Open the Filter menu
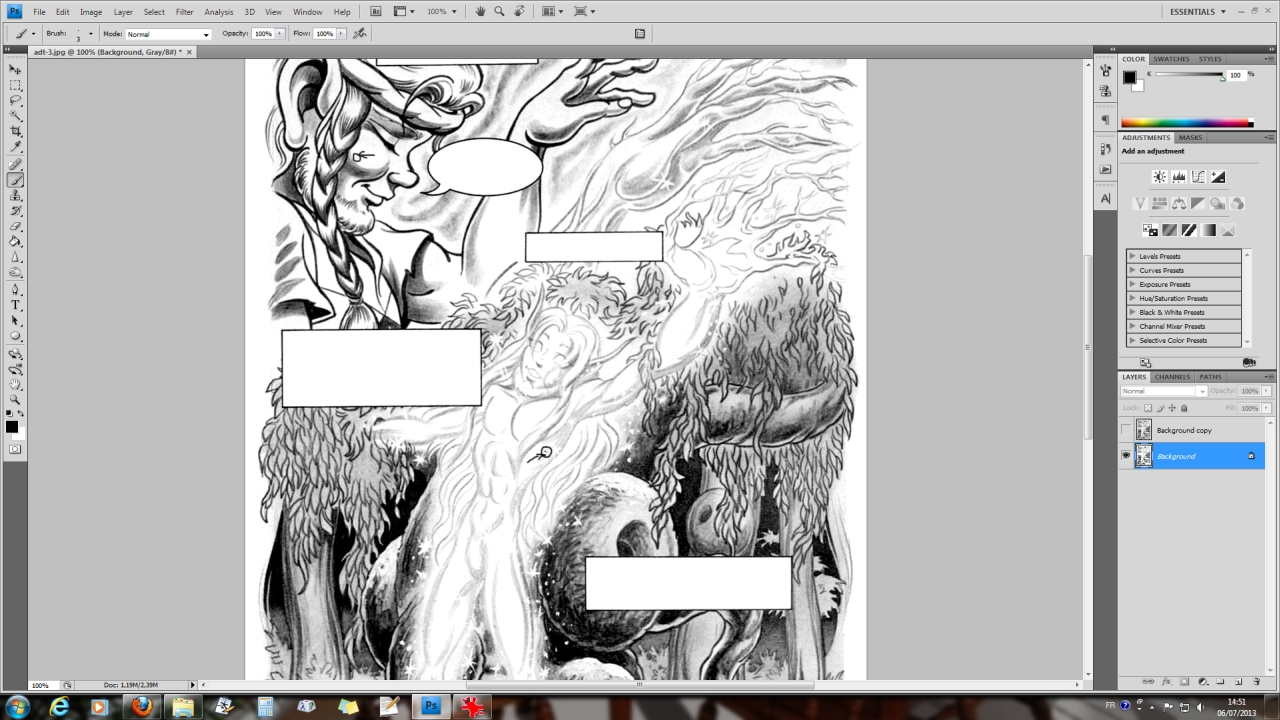 pyautogui.click(x=184, y=12)
